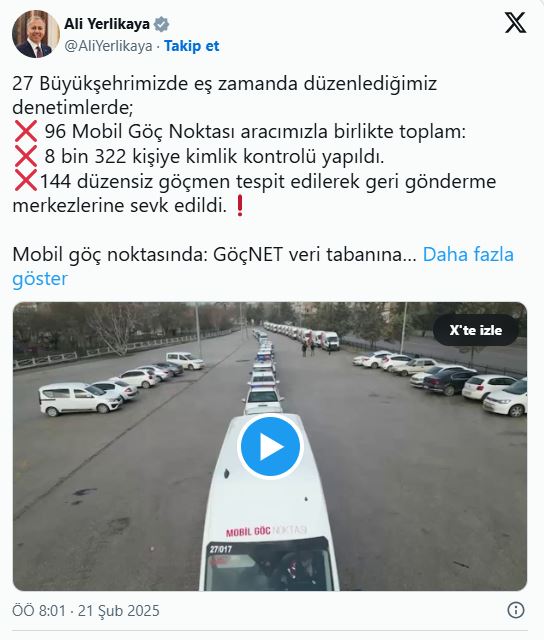Click the 'Mobil Göç' label on the van

(x=249, y=532)
